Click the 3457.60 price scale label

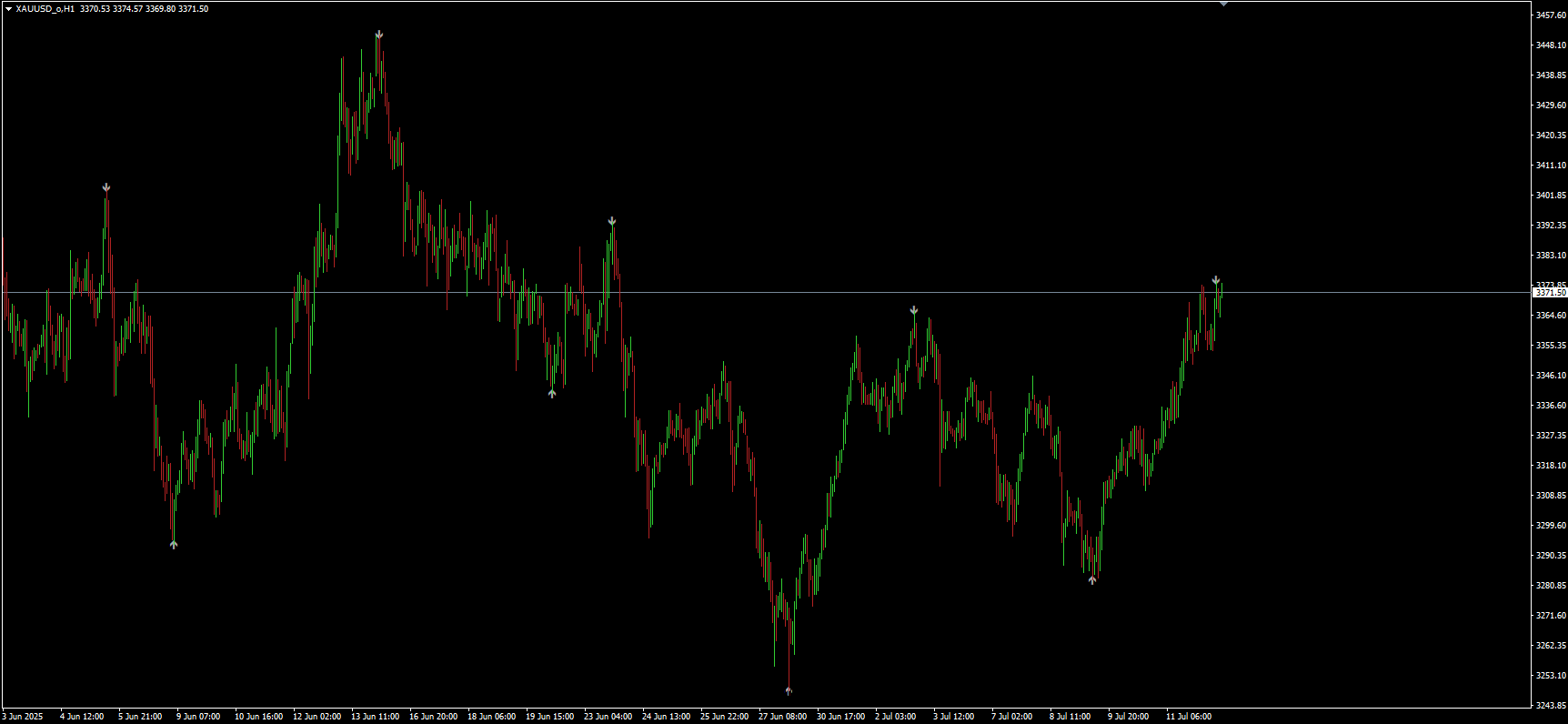[x=1551, y=15]
